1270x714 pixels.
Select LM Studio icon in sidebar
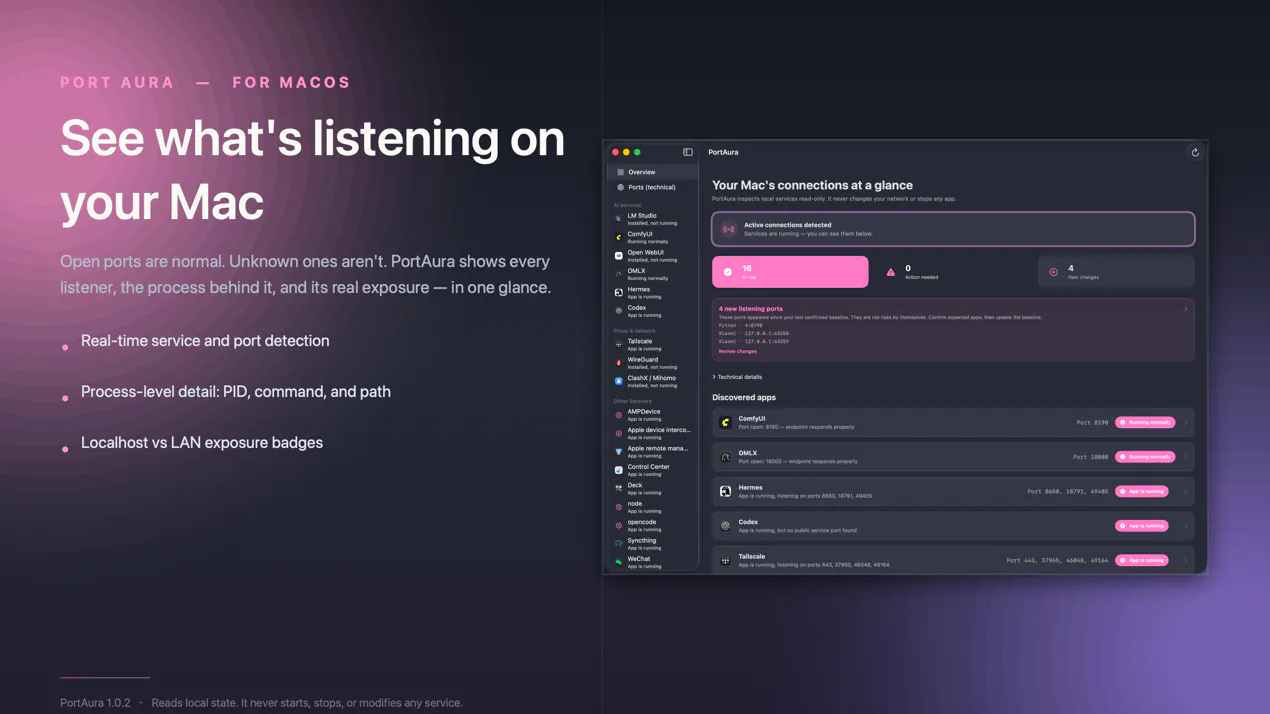click(619, 219)
